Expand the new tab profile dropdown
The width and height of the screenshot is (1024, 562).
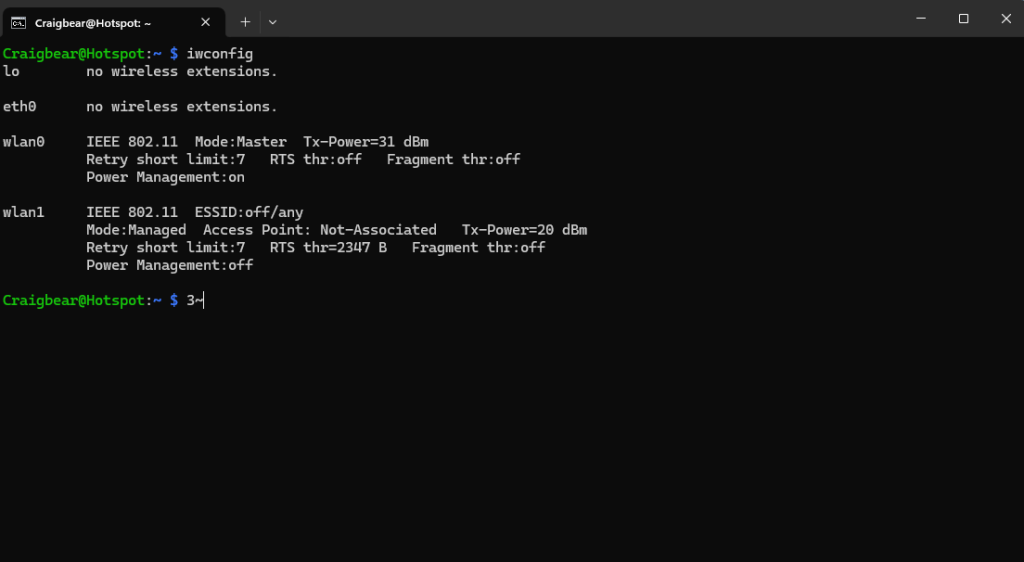272,21
